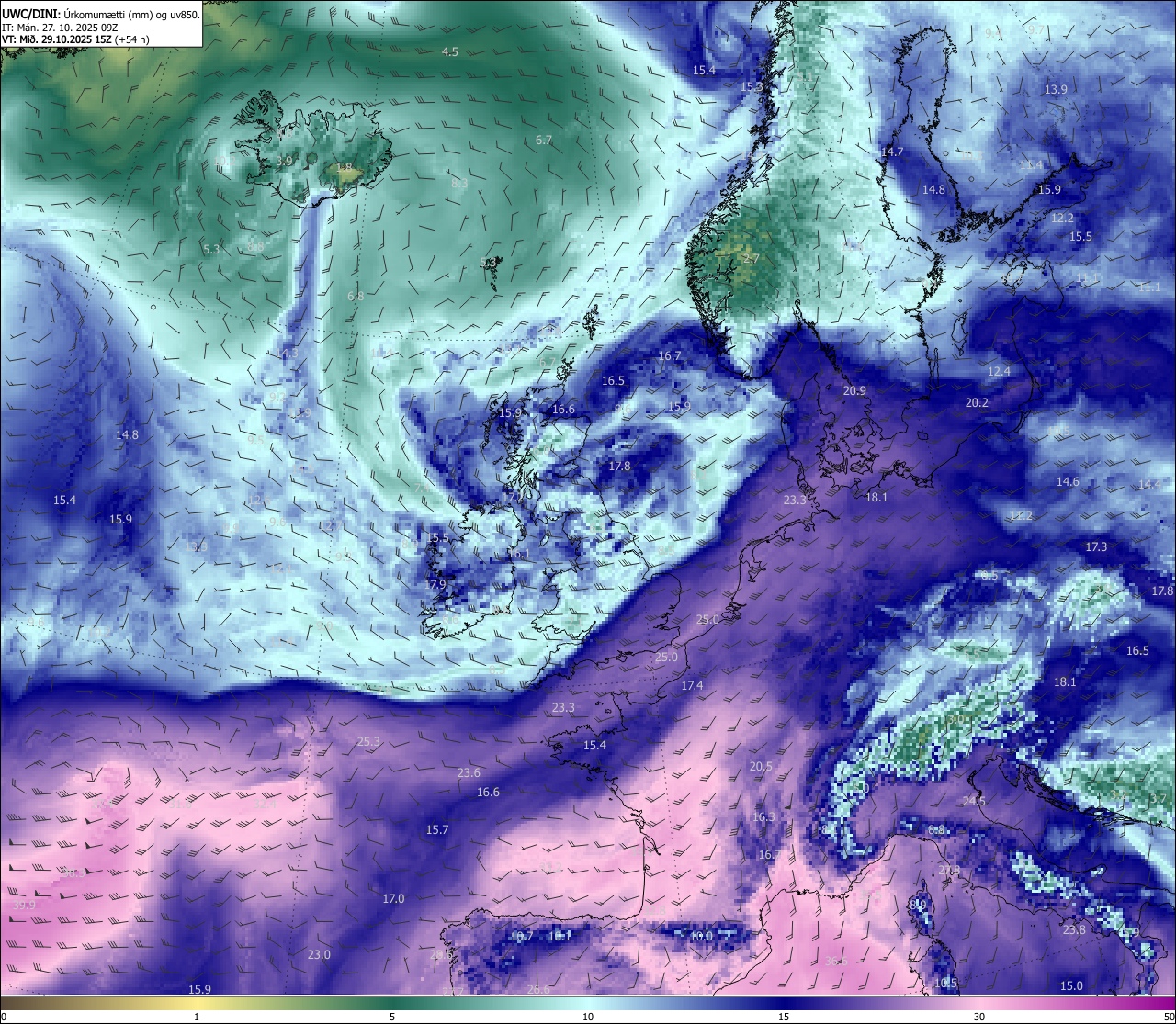Click the 20.2 value over the Baltic
Image resolution: width=1176 pixels, height=1024 pixels.
click(977, 403)
